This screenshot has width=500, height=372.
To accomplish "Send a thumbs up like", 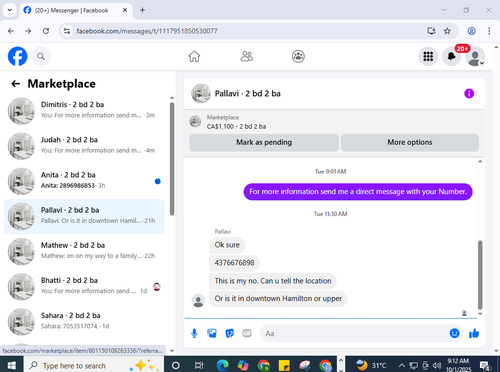I will (x=474, y=333).
